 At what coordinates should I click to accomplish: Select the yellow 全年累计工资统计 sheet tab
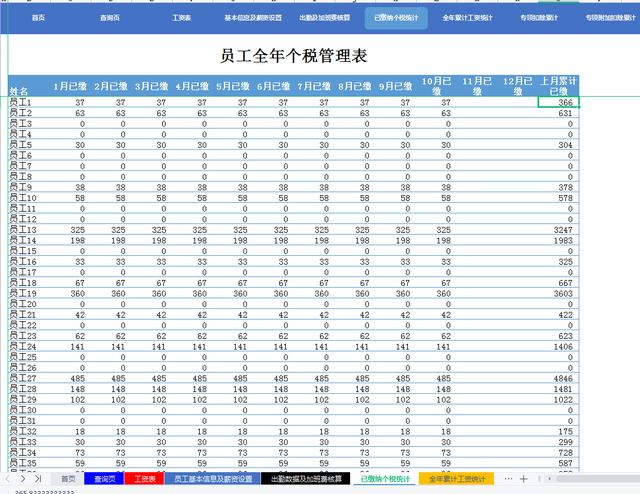(x=454, y=479)
